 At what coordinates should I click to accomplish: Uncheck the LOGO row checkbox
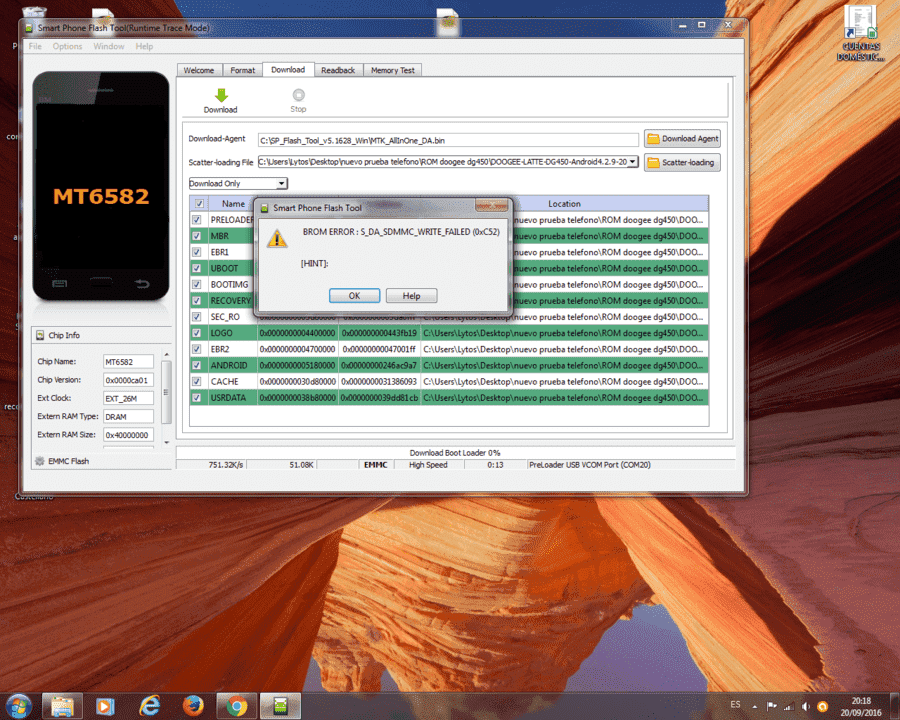click(197, 333)
